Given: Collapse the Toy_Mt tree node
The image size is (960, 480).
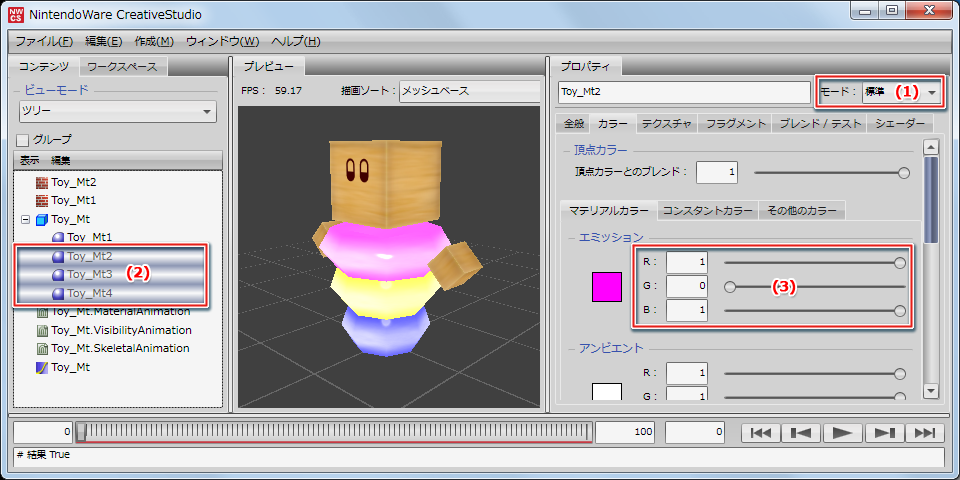Looking at the screenshot, I should [x=25, y=219].
